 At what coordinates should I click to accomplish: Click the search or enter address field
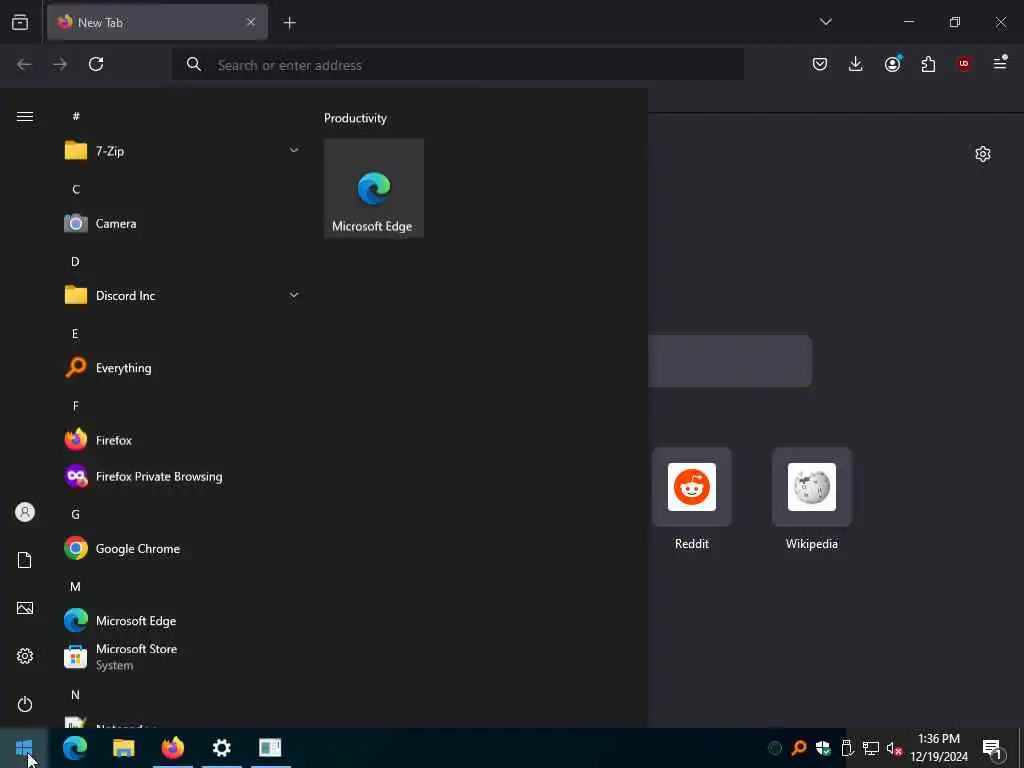point(458,65)
